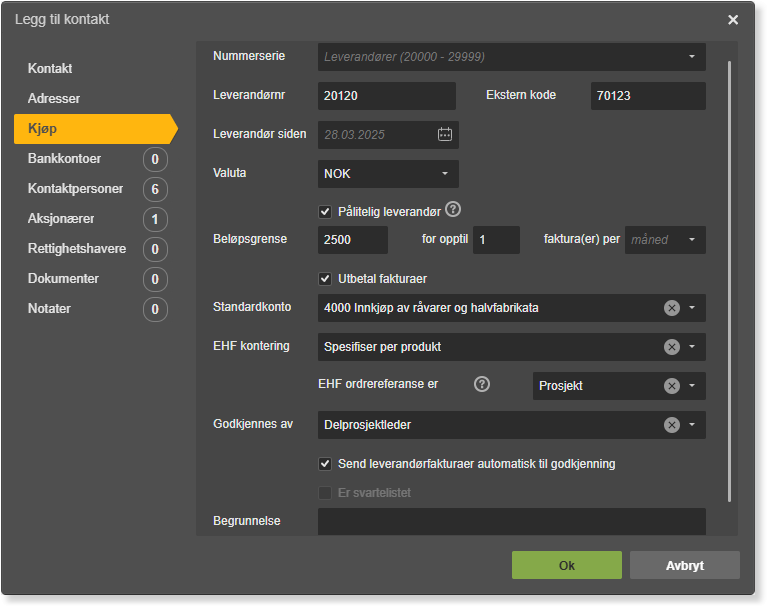Expand the Prosjekt dropdown arrow
This screenshot has height=608, width=768.
pyautogui.click(x=692, y=386)
